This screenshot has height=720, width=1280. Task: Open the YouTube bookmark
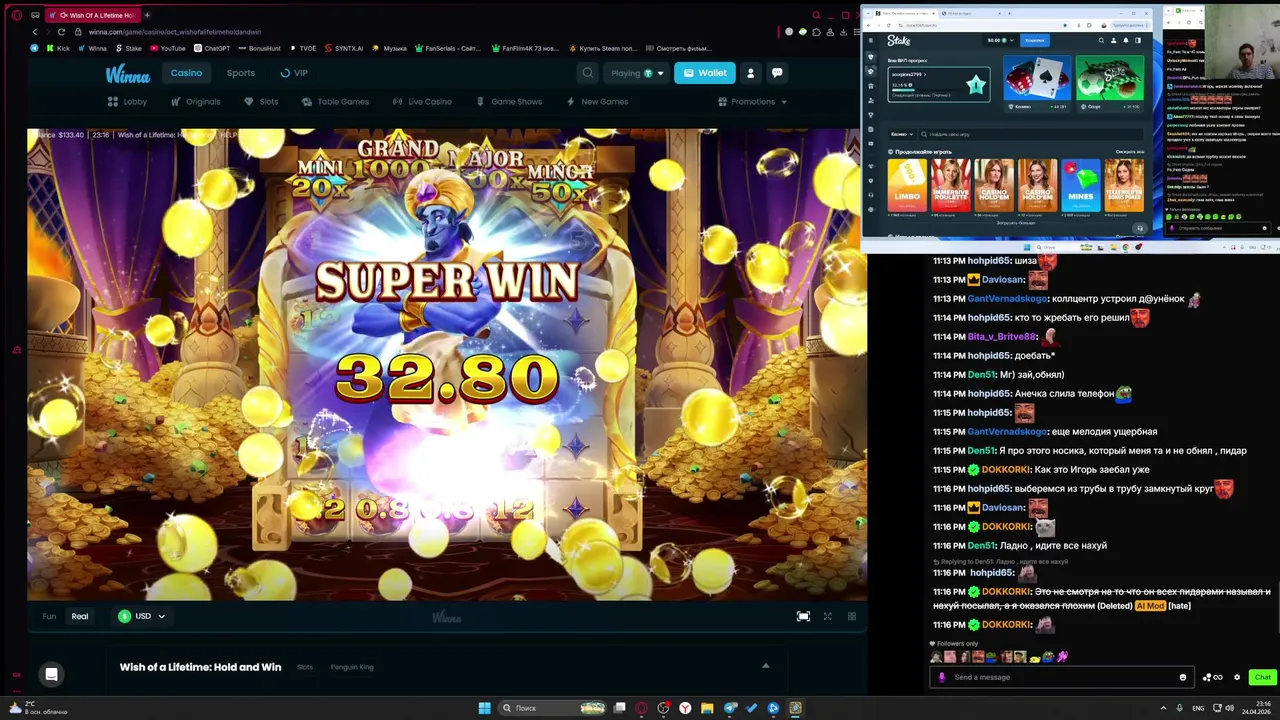click(x=168, y=48)
